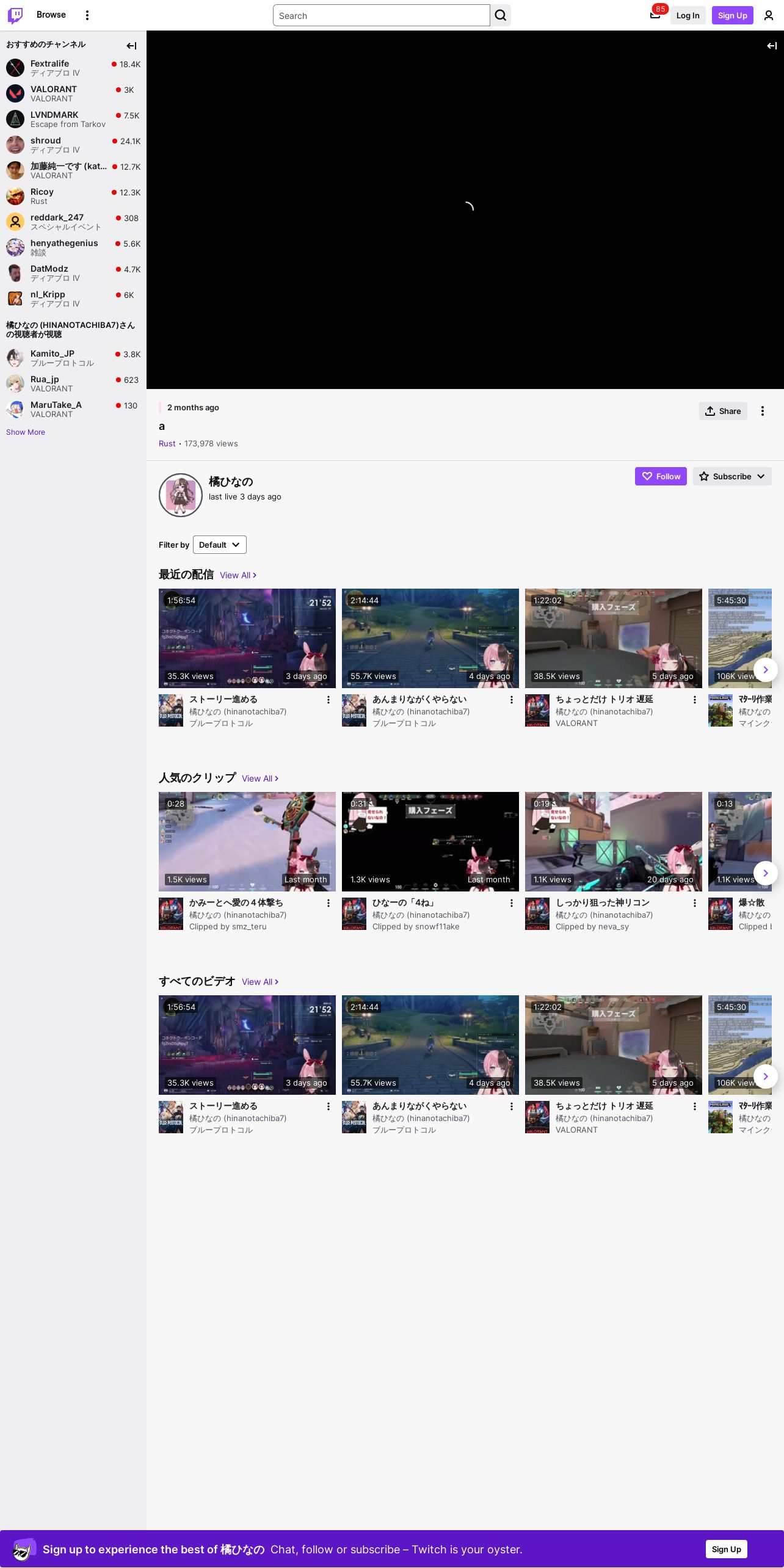Open Rua_jp channel in sidebar
This screenshot has height=1568, width=784.
(x=73, y=383)
